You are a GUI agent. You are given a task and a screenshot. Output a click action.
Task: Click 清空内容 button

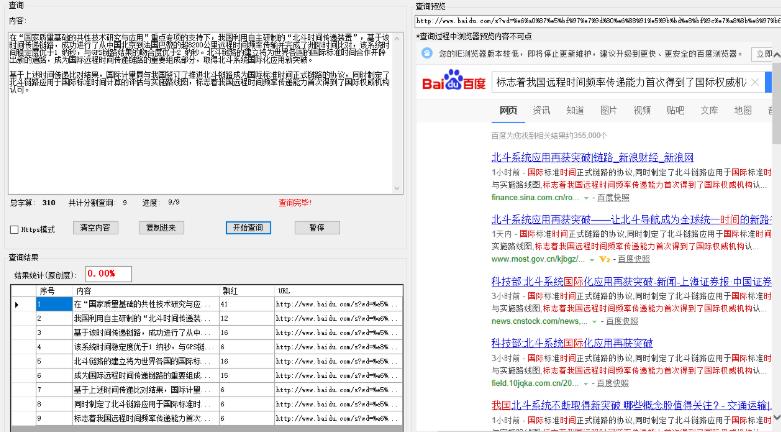[95, 228]
